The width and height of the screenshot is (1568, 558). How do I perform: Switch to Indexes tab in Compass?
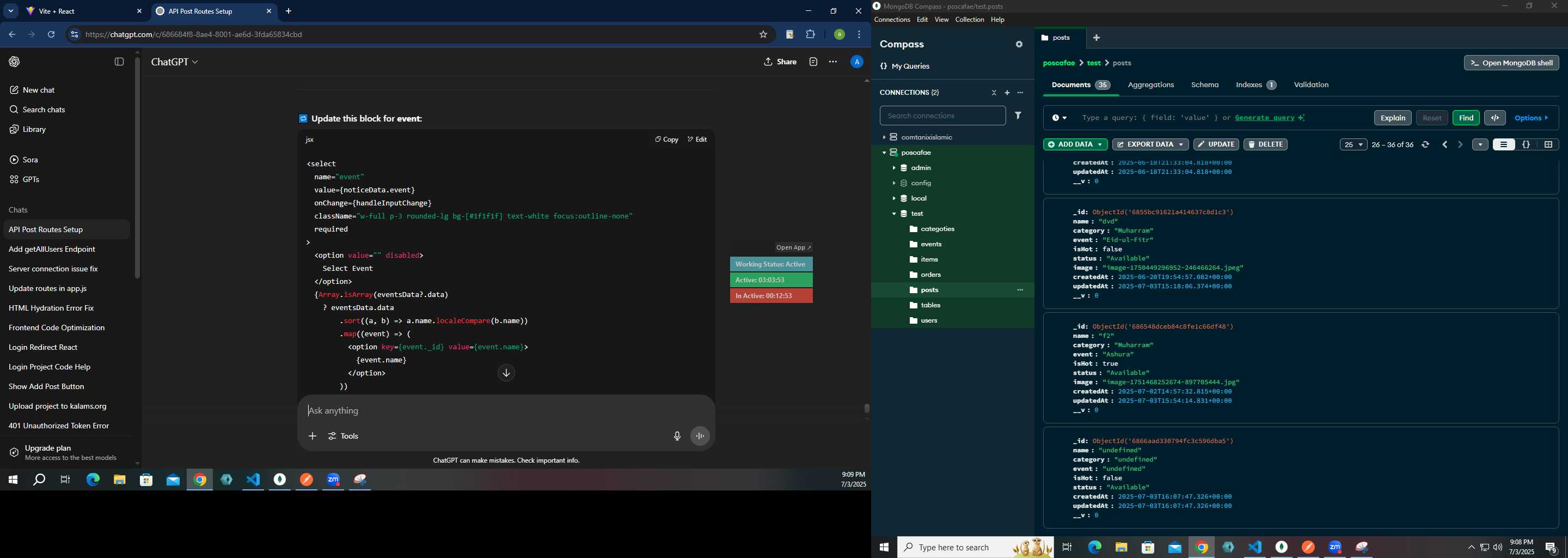[1255, 84]
